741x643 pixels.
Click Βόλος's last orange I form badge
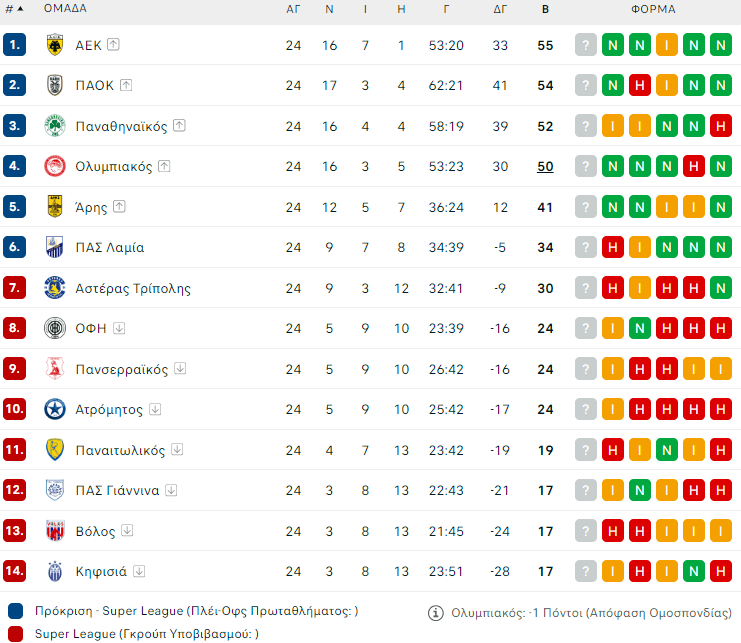(x=719, y=531)
